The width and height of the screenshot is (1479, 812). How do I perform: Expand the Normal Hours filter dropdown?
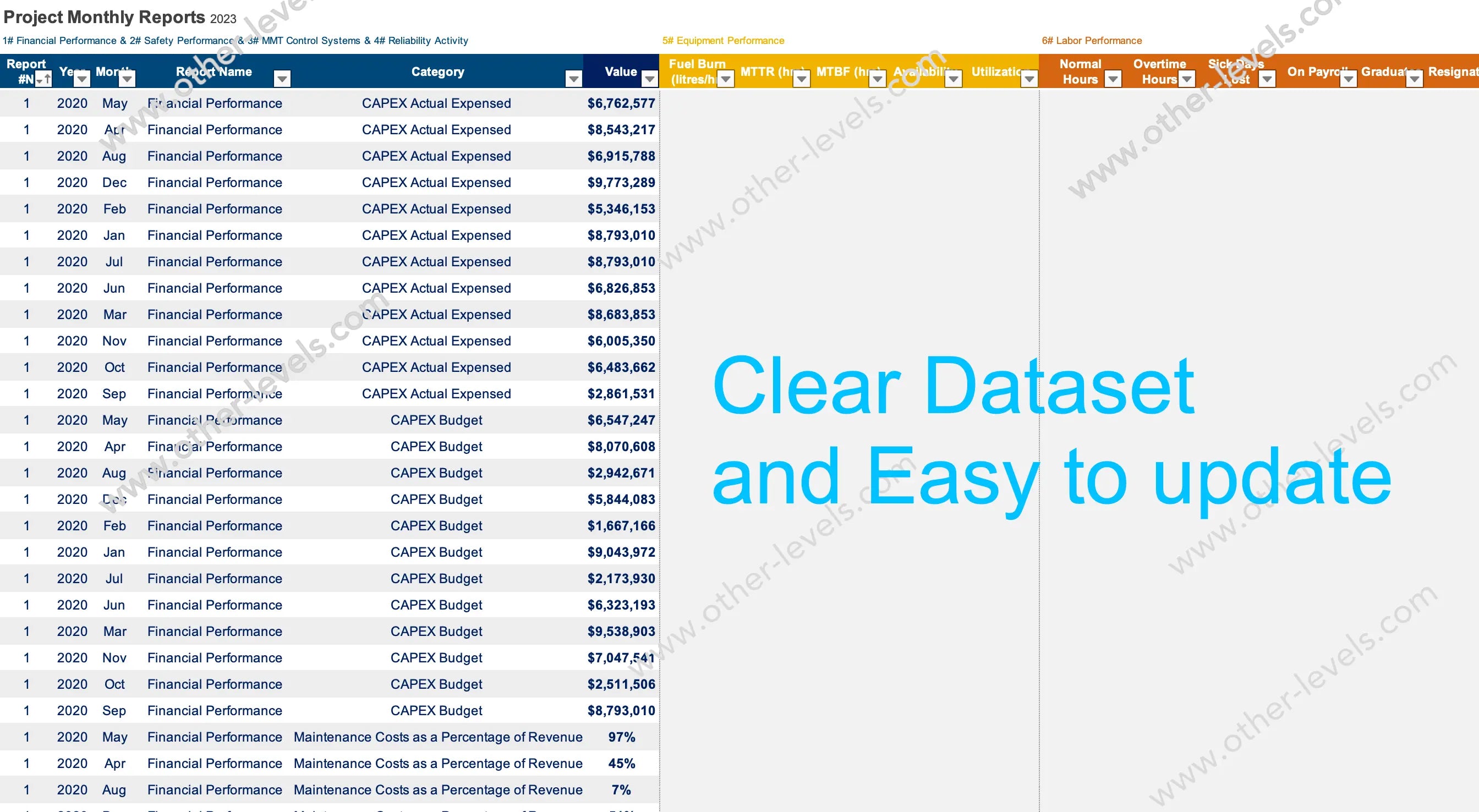point(1113,79)
